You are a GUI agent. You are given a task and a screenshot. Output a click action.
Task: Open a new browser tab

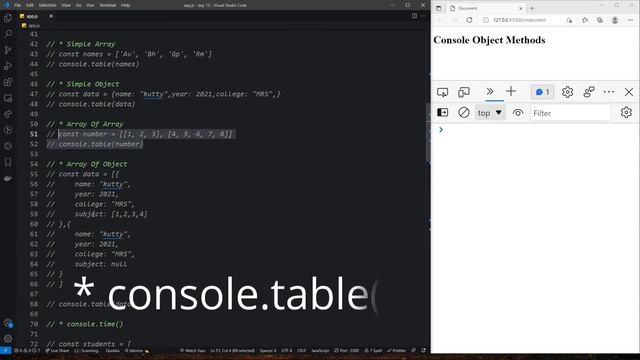pyautogui.click(x=532, y=8)
